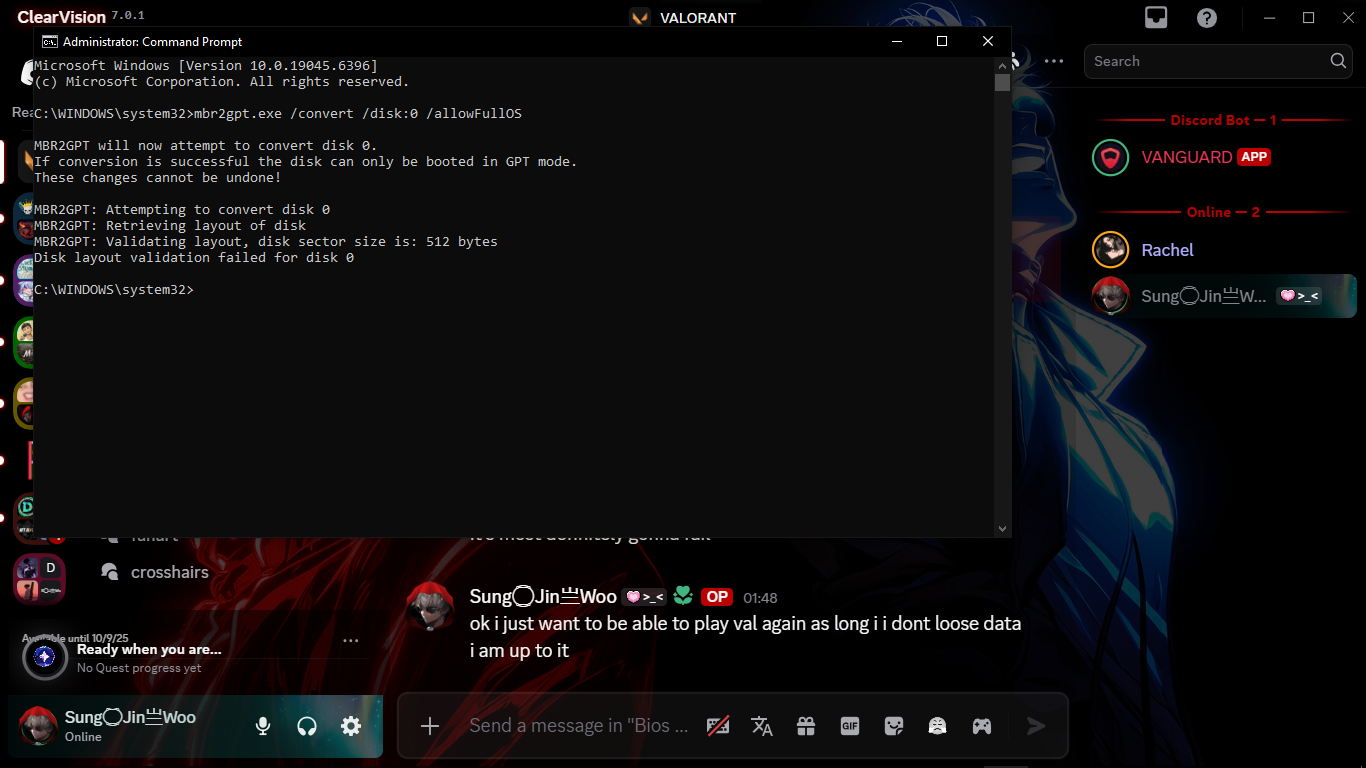
Task: Click Command Prompt scrollbar down arrow
Action: [x=1002, y=529]
